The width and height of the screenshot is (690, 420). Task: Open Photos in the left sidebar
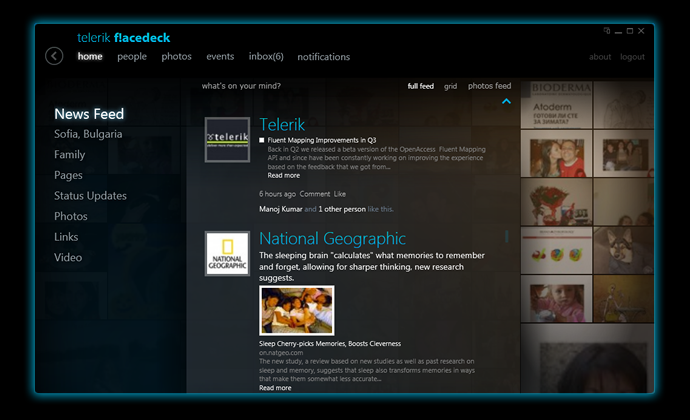pyautogui.click(x=71, y=216)
